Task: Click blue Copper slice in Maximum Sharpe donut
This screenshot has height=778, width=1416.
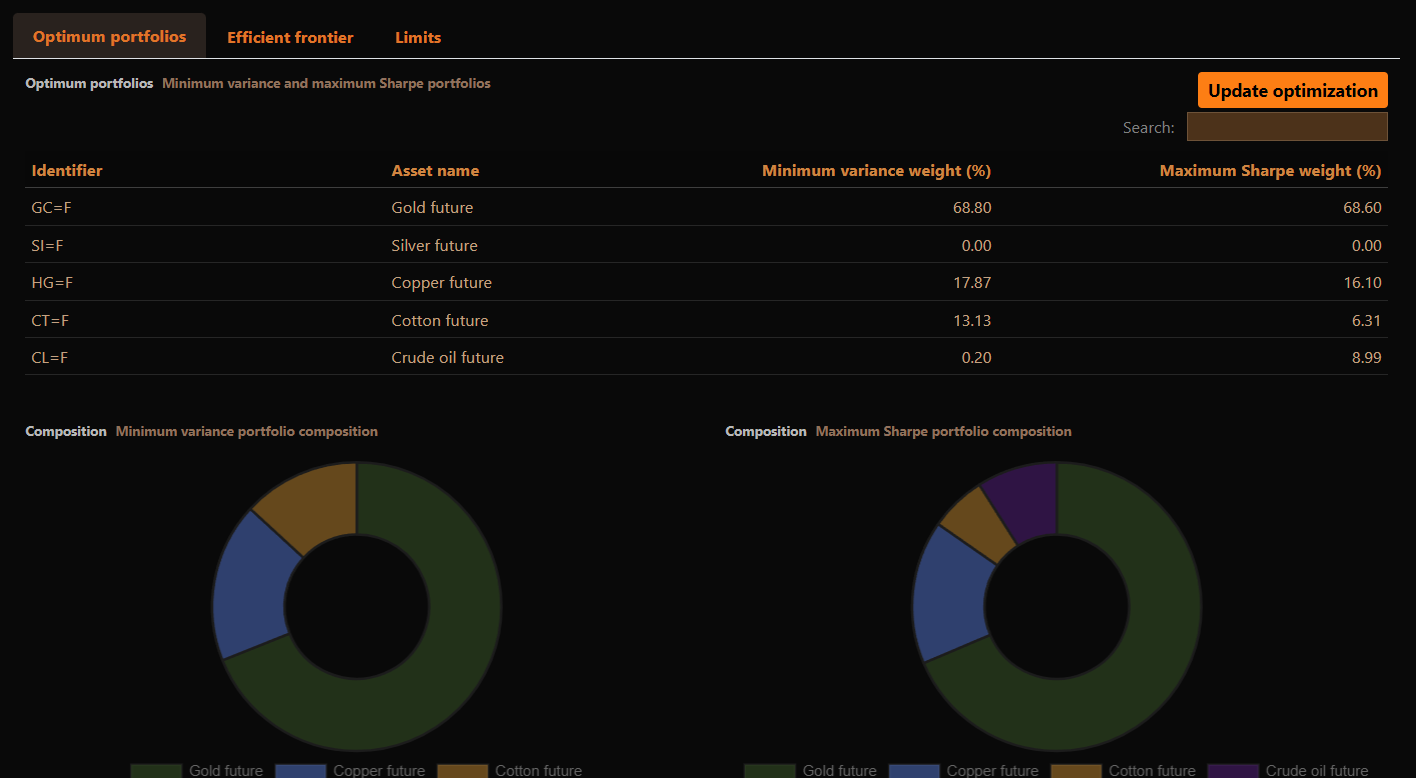Action: click(x=950, y=590)
